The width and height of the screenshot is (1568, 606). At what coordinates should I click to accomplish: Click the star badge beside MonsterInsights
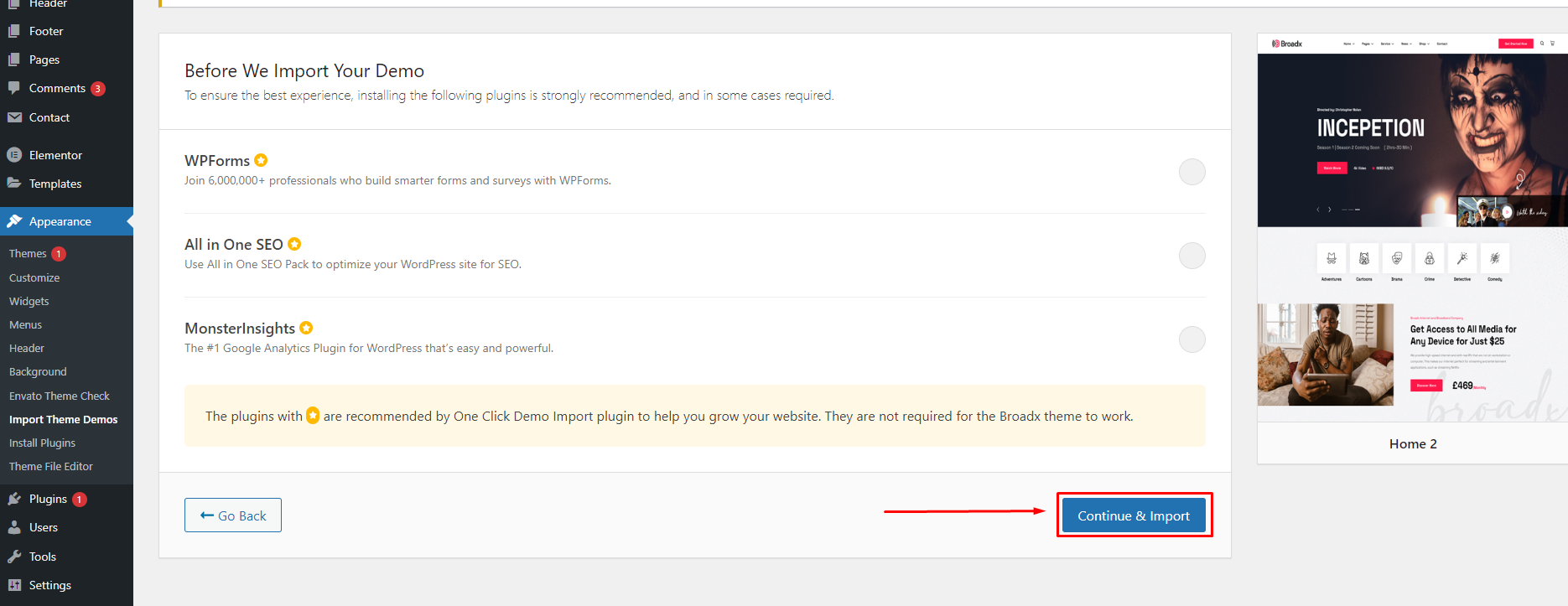(x=306, y=328)
